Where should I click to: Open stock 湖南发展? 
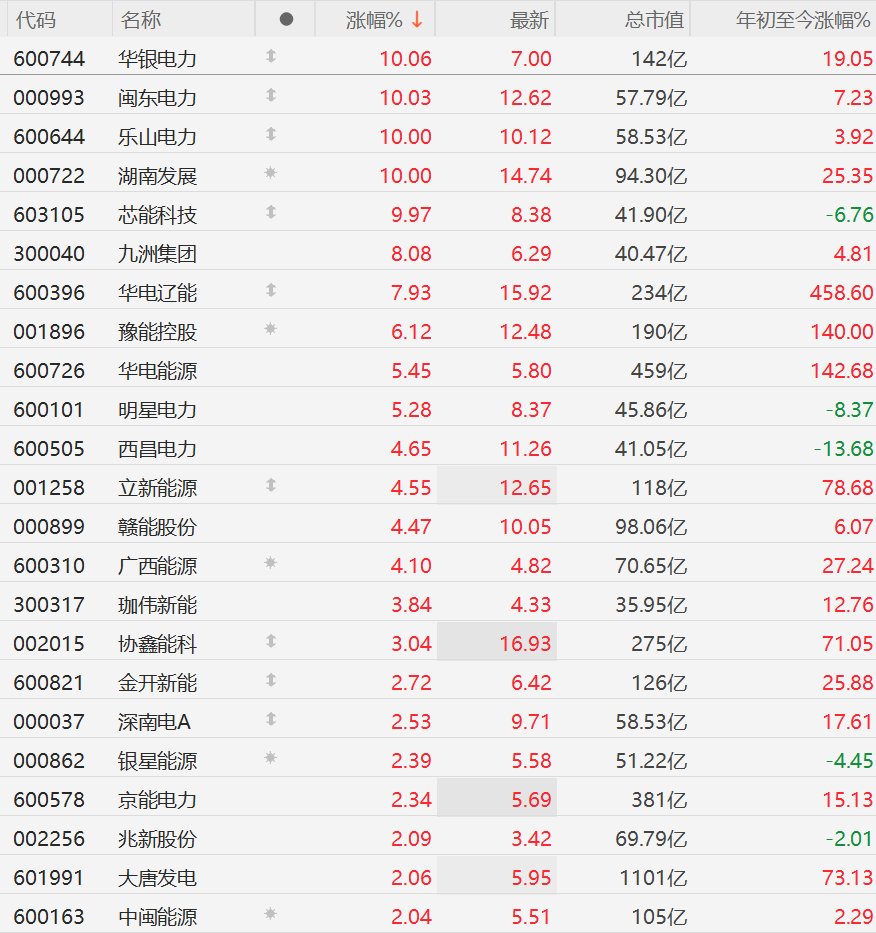click(x=157, y=176)
